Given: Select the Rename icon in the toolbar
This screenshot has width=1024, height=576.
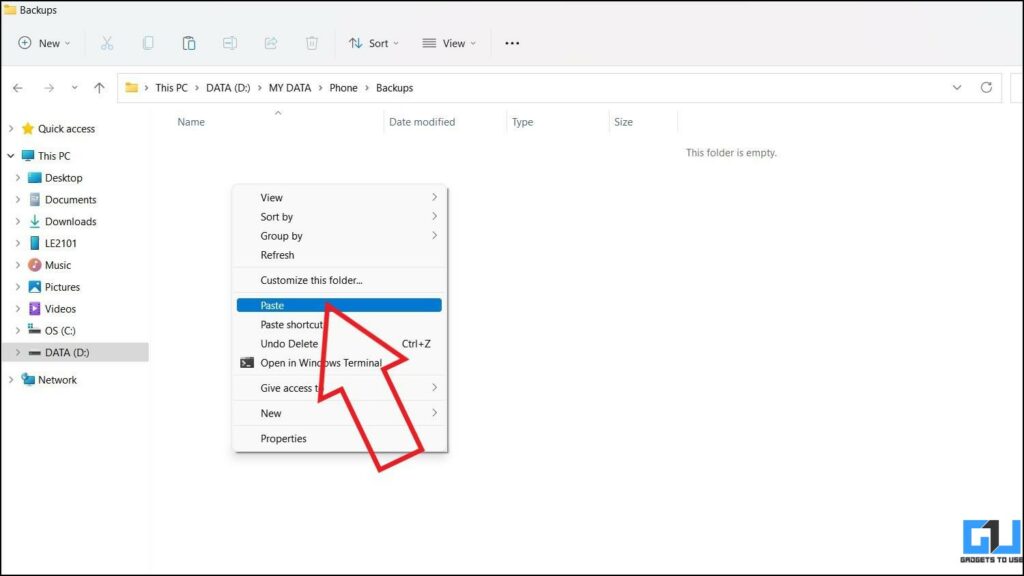Looking at the screenshot, I should point(230,43).
